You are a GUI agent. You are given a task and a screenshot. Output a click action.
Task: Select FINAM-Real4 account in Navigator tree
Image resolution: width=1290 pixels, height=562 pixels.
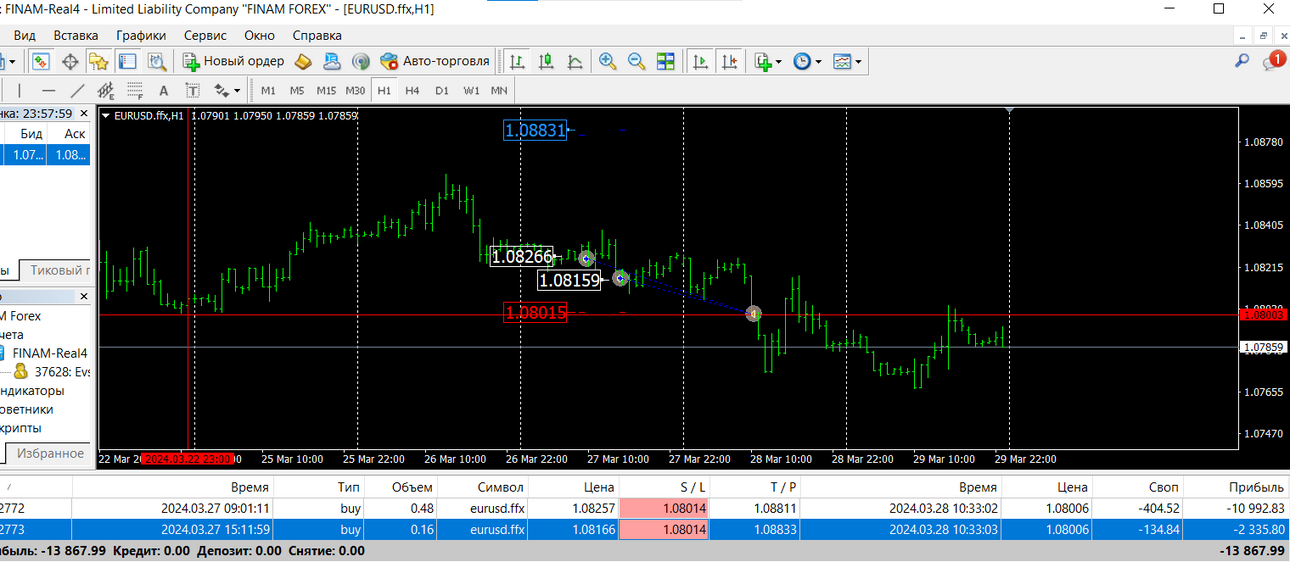[x=50, y=353]
